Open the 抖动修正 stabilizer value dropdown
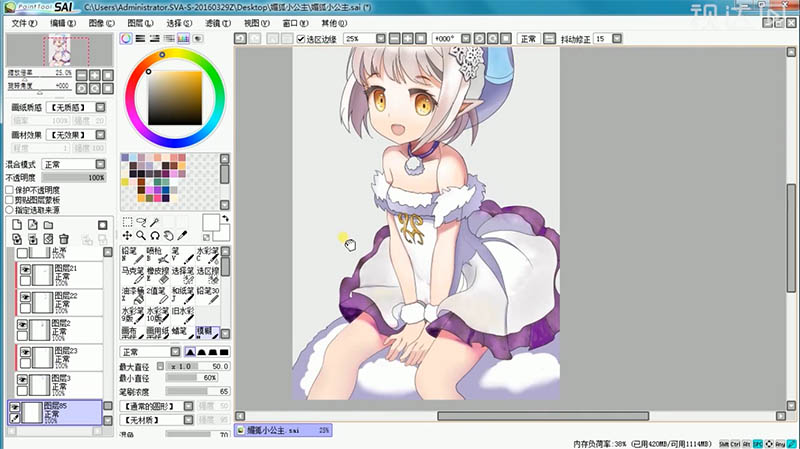 pos(617,39)
